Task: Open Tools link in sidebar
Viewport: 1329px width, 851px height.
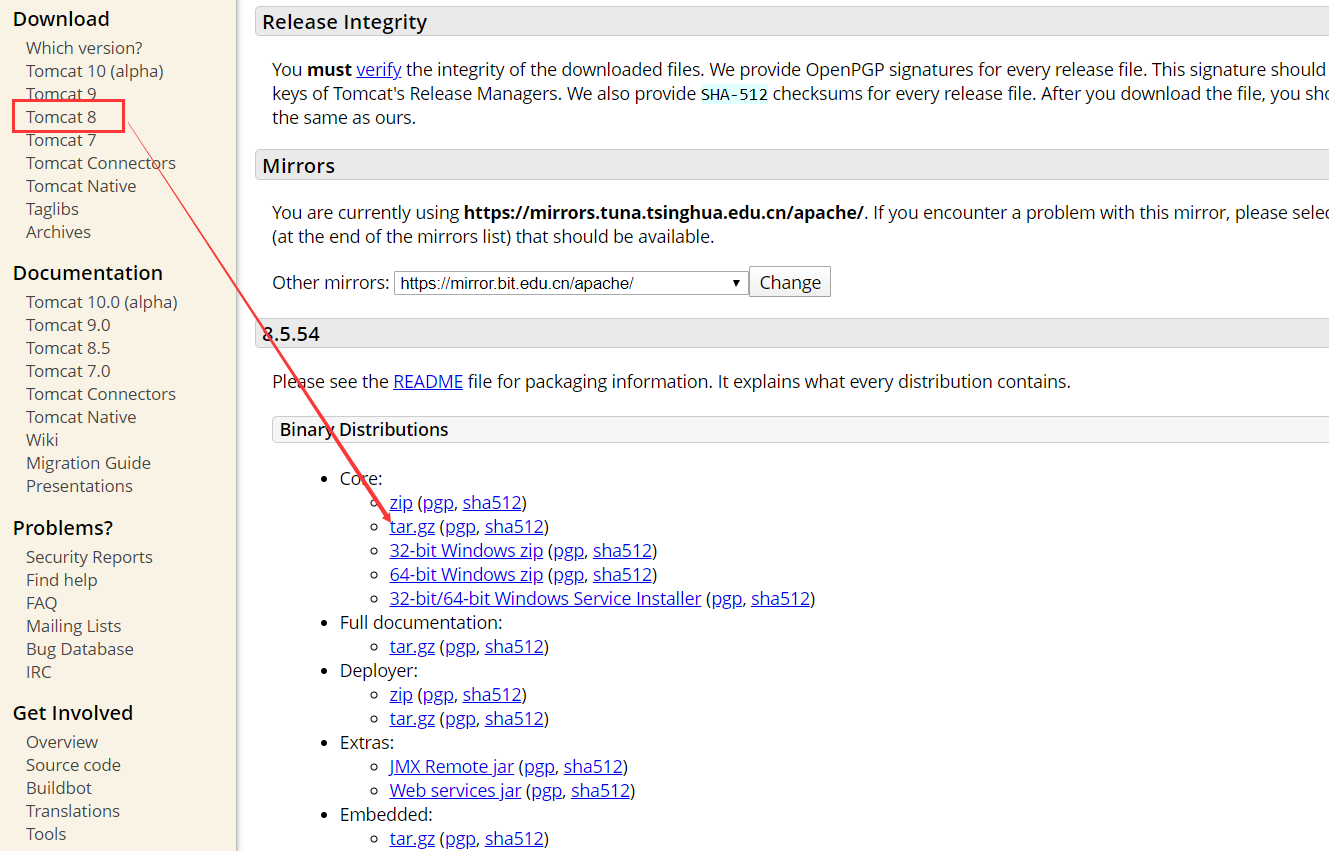Action: [46, 834]
